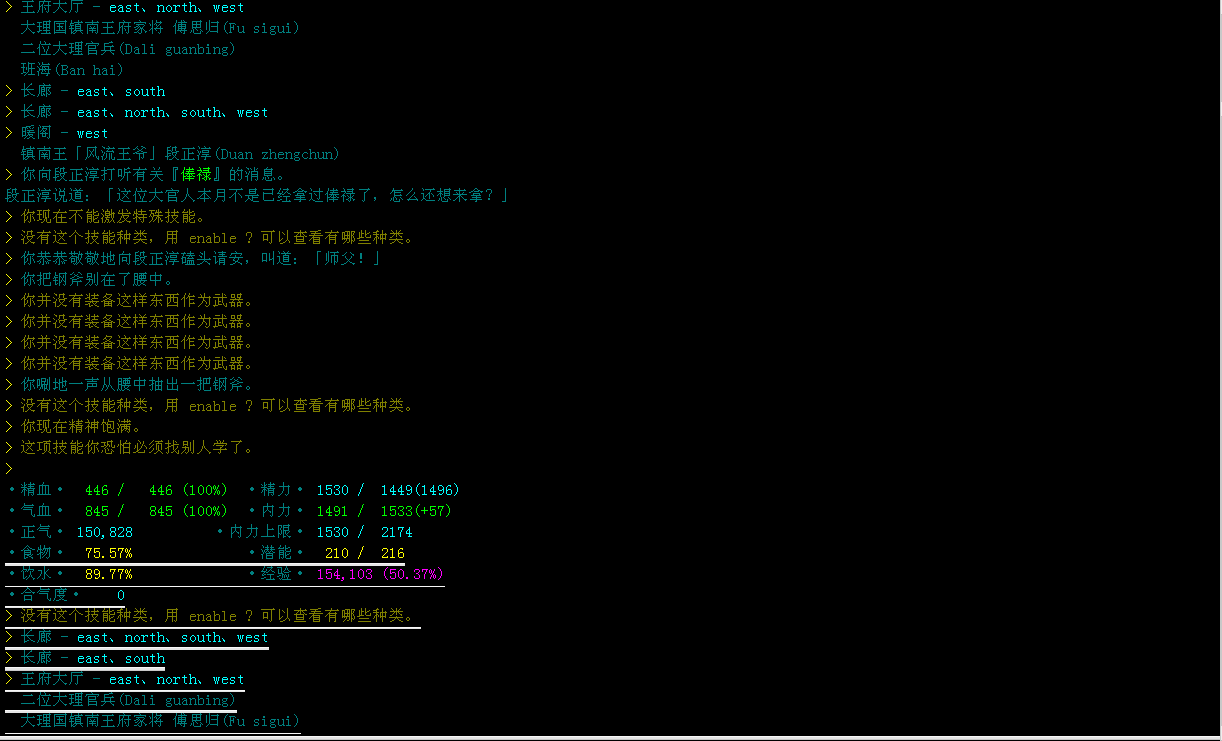Select the 精力 value "1449(1496)"
The image size is (1222, 741).
[420, 490]
